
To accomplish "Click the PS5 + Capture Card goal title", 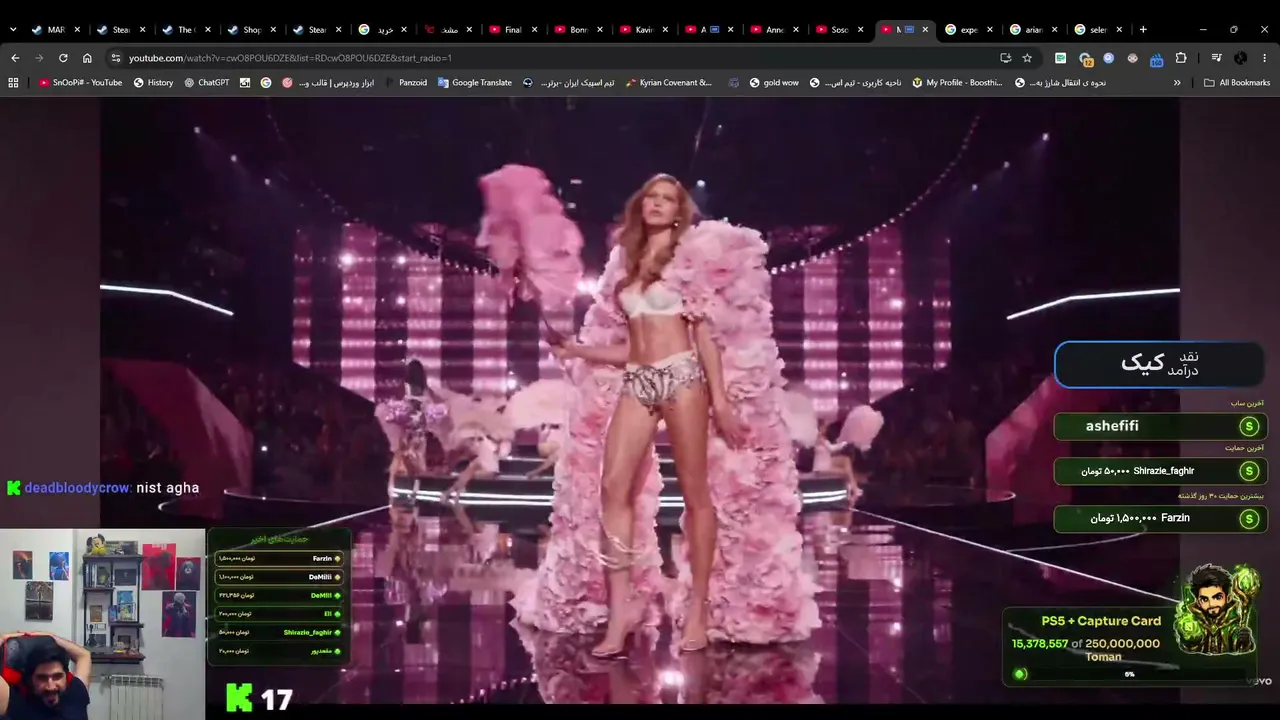I will point(1101,621).
